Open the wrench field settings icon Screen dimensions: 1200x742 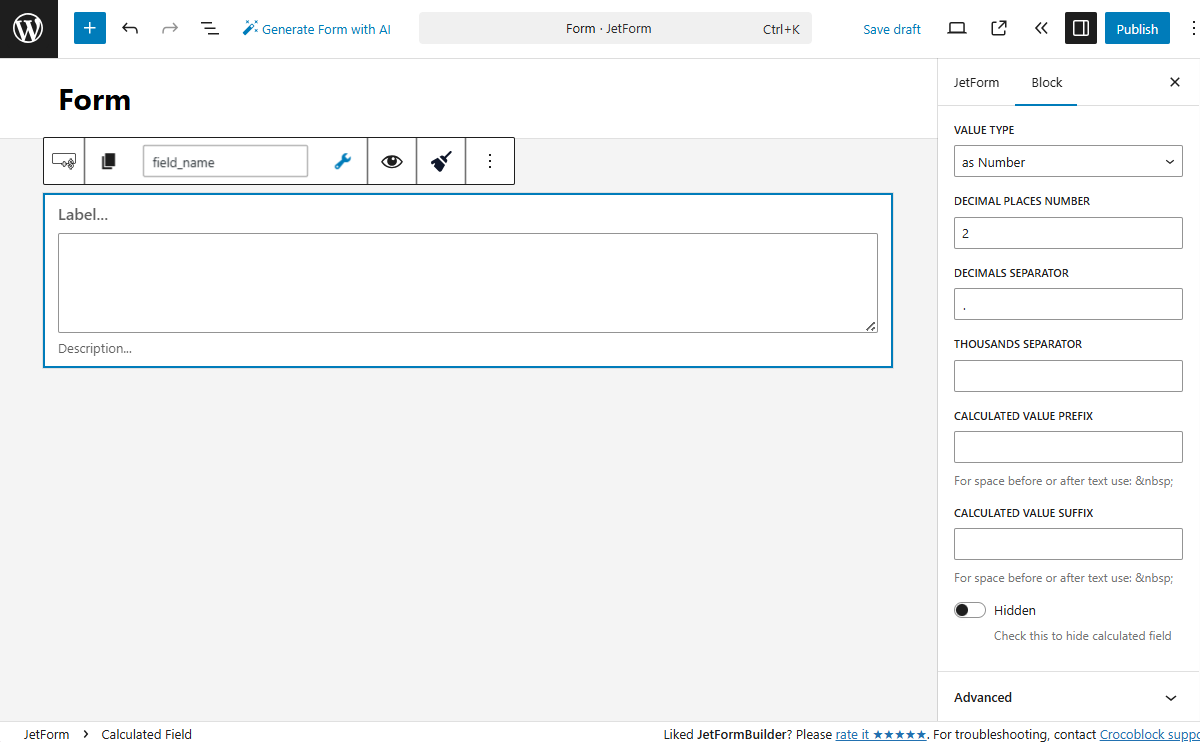coord(342,161)
